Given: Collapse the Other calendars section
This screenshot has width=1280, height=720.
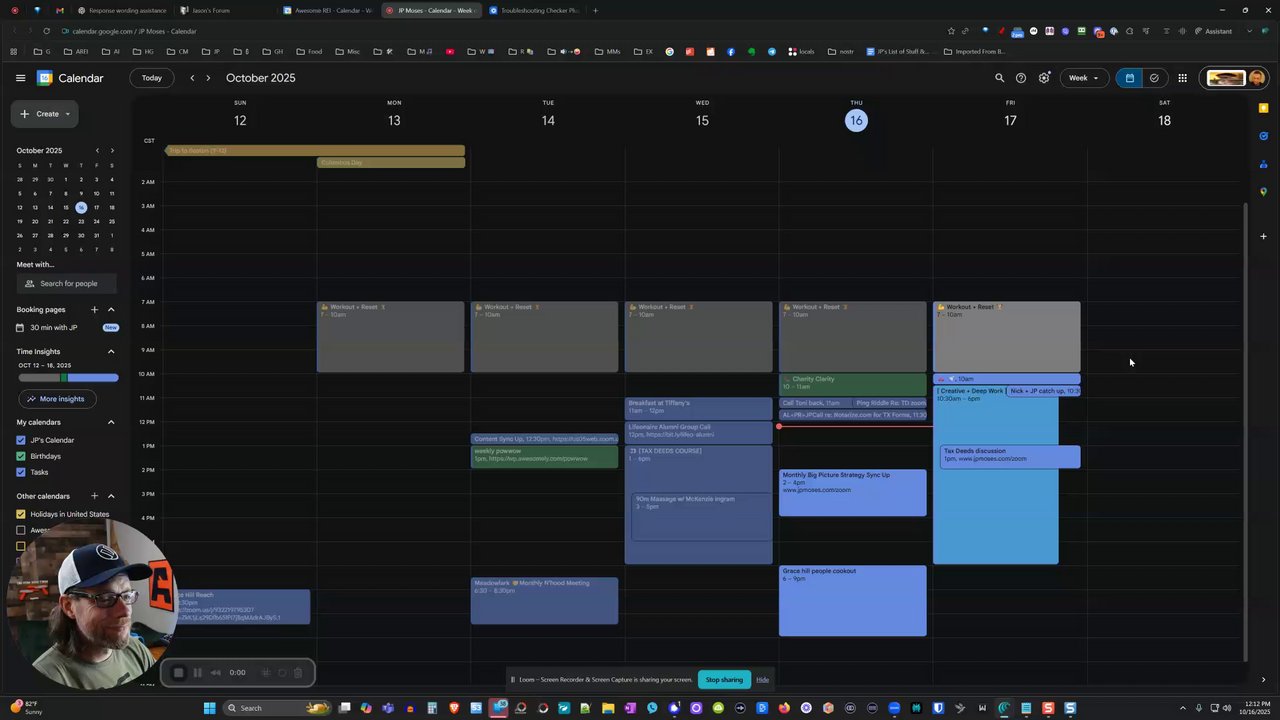Looking at the screenshot, I should tap(111, 496).
